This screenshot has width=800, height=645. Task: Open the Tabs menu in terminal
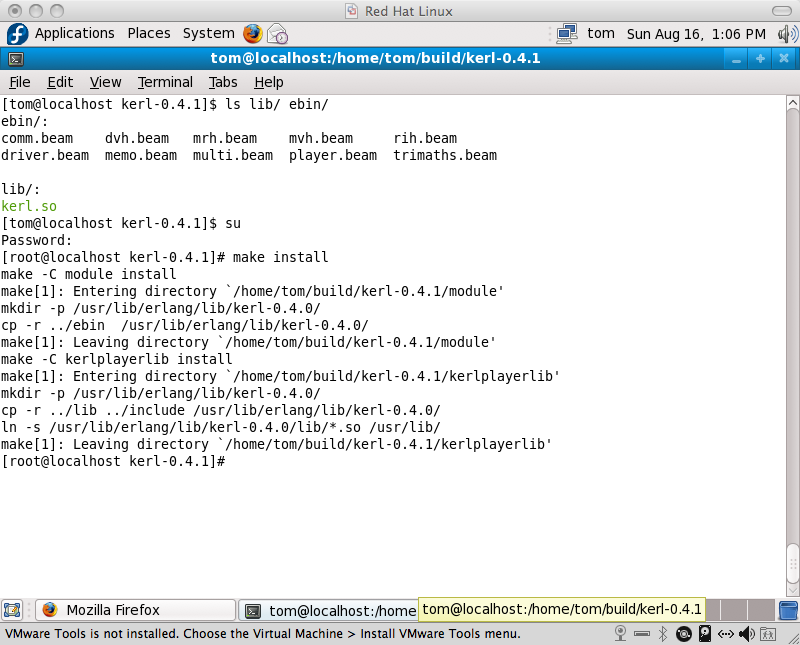[223, 82]
